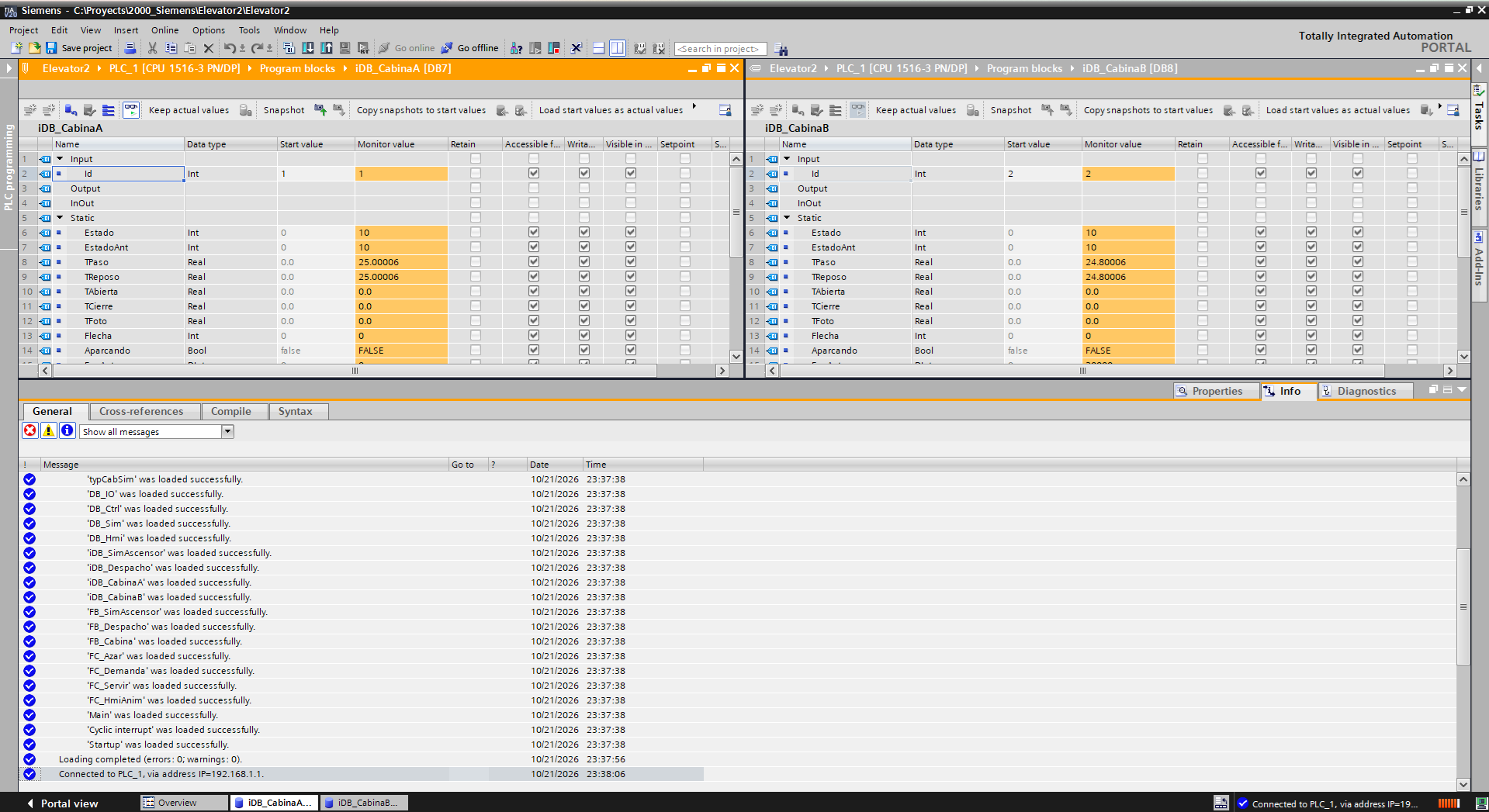
Task: Switch to the Cross-references tab
Action: coord(141,412)
